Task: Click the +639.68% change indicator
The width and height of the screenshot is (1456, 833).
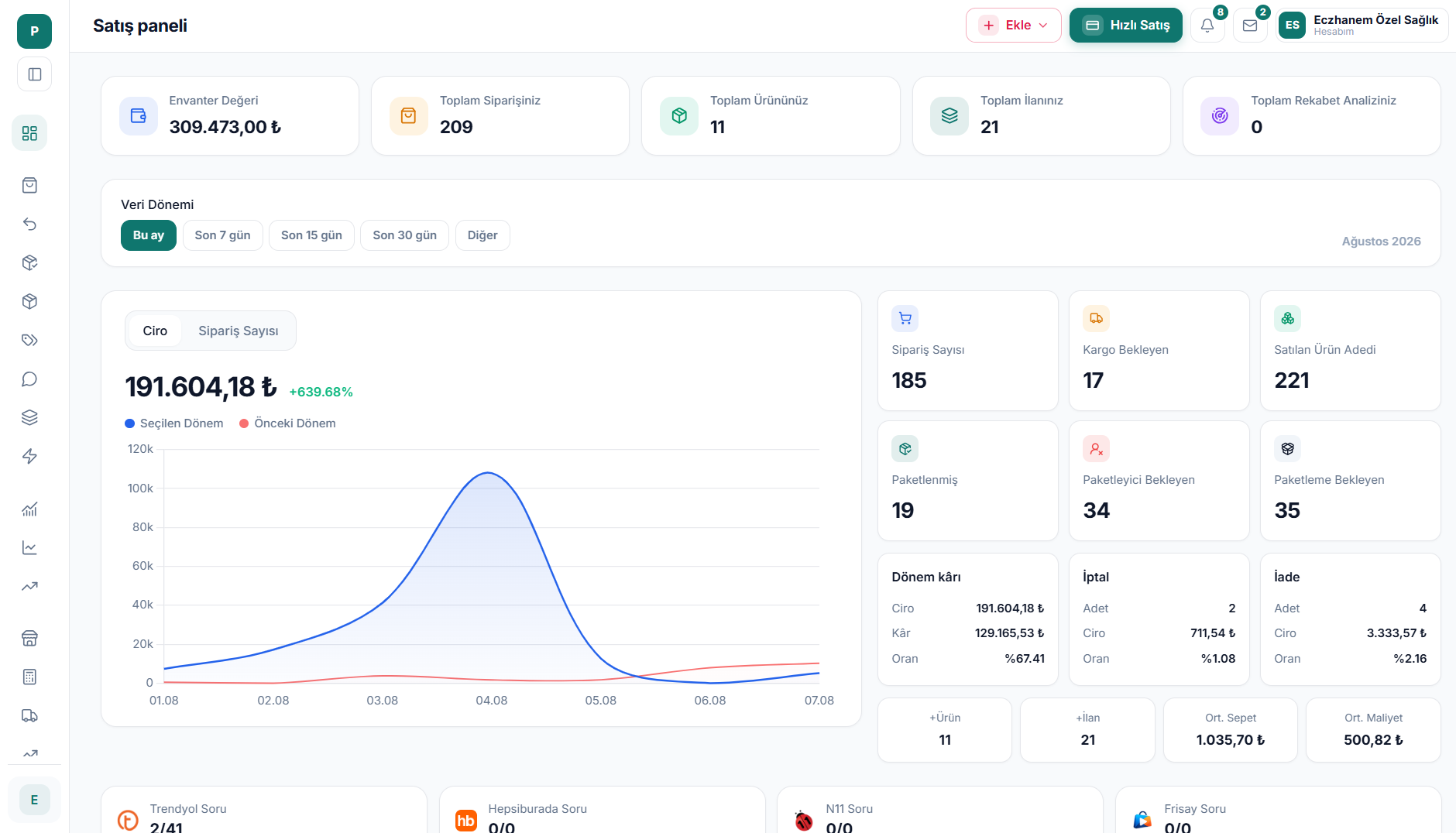Action: (x=321, y=392)
